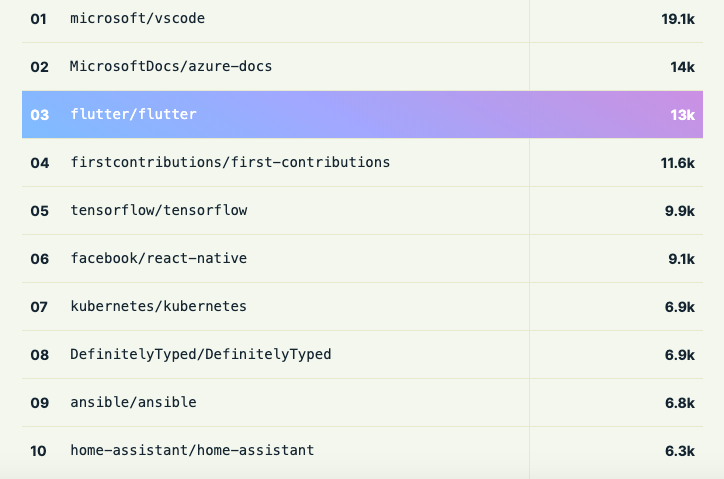724x479 pixels.
Task: Select kubernetes/kubernetes from the list
Action: click(158, 306)
